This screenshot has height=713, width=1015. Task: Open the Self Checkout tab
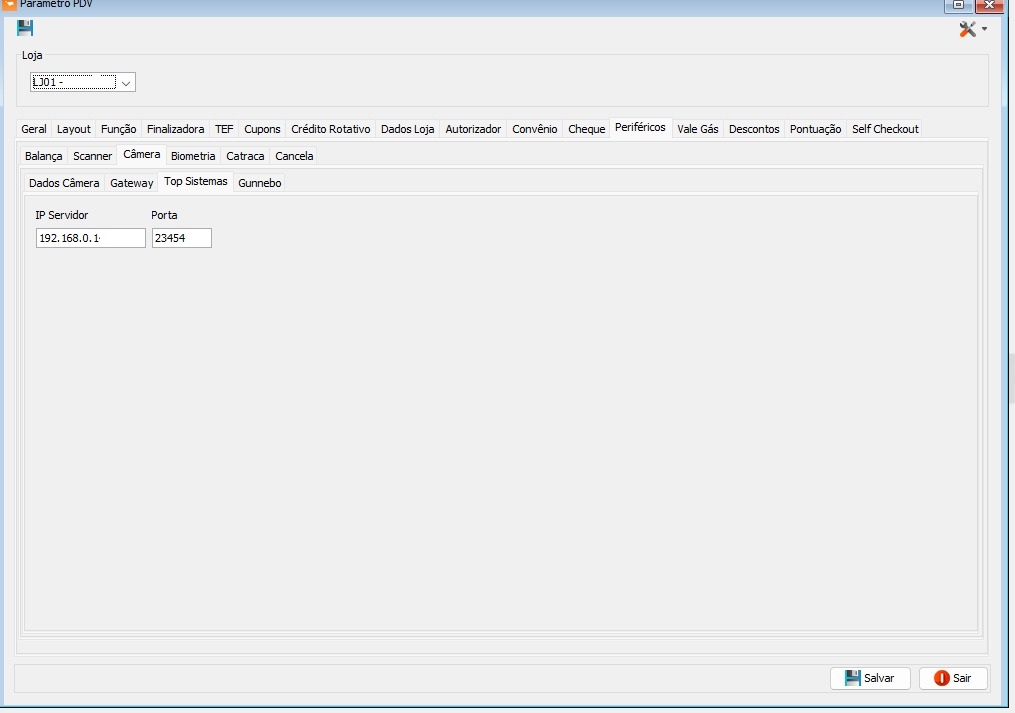pos(884,129)
